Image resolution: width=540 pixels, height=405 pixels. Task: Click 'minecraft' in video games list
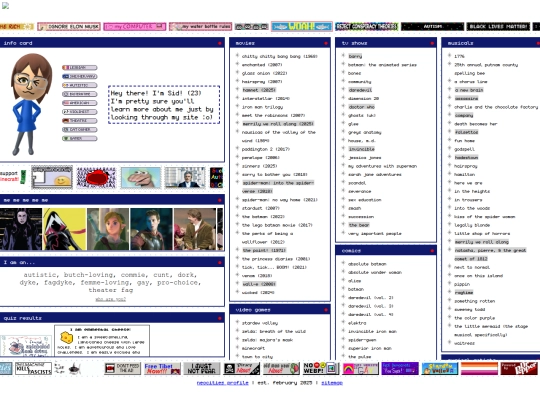[253, 348]
